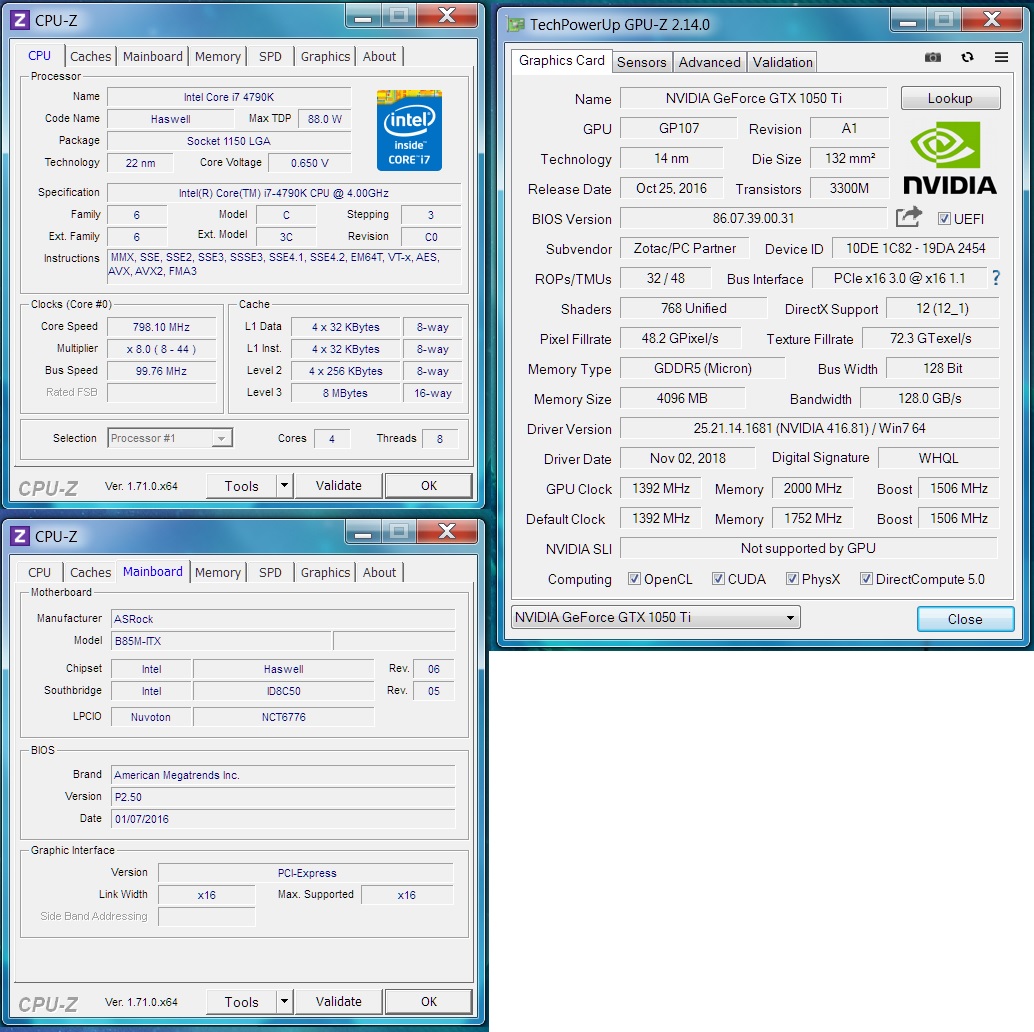
Task: Select SPD tab in top CPU-Z window
Action: click(270, 57)
